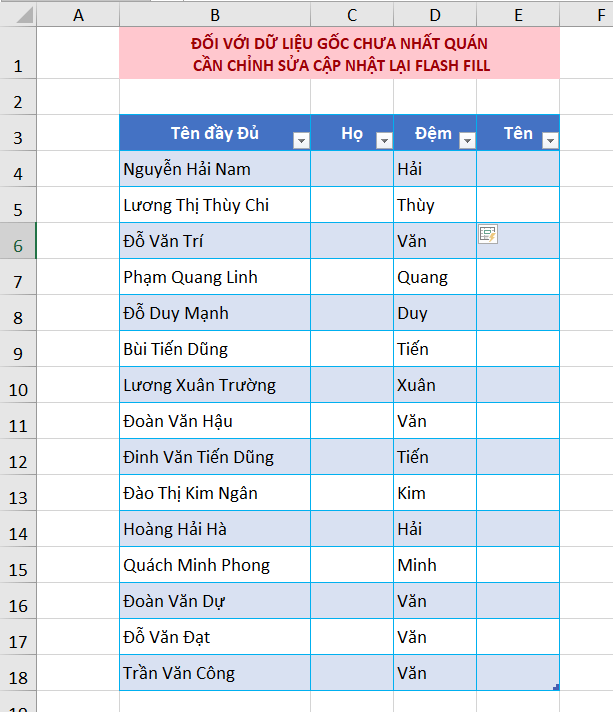This screenshot has height=712, width=613.
Task: Select cell containing Lương Xuân Trường
Action: tap(215, 385)
